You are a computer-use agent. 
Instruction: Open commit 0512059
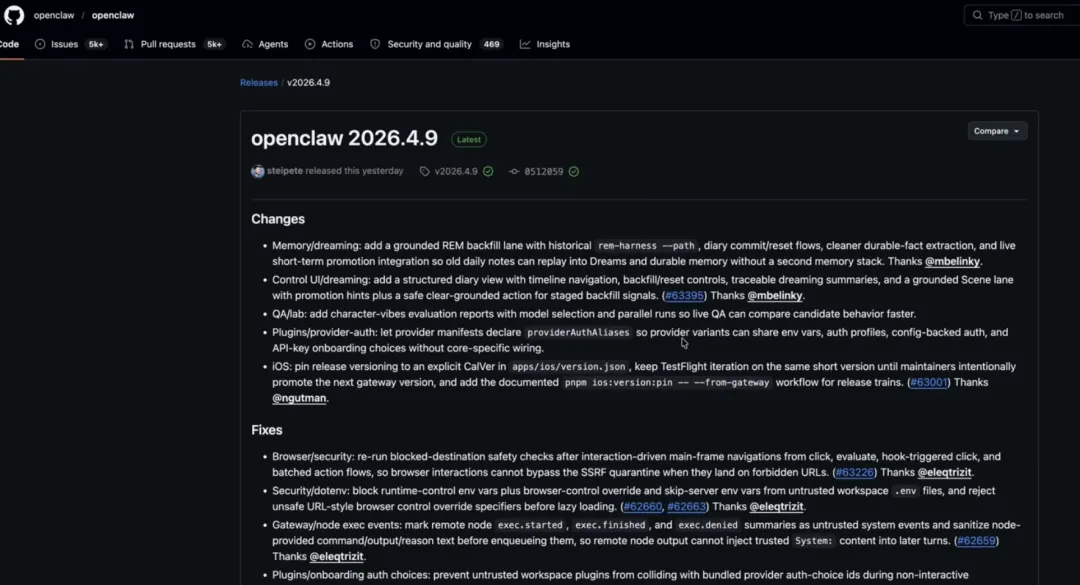coord(543,172)
